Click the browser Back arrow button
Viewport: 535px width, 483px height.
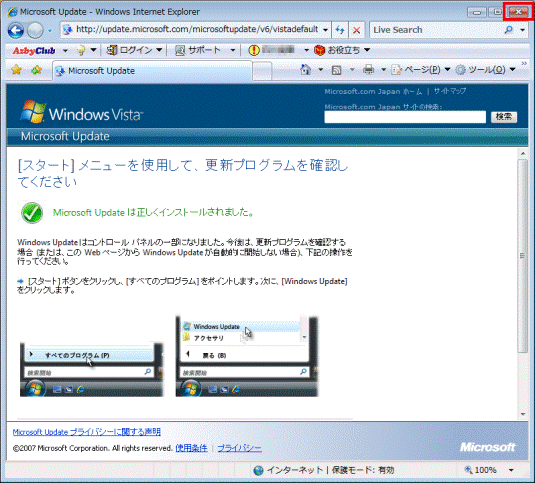16,31
